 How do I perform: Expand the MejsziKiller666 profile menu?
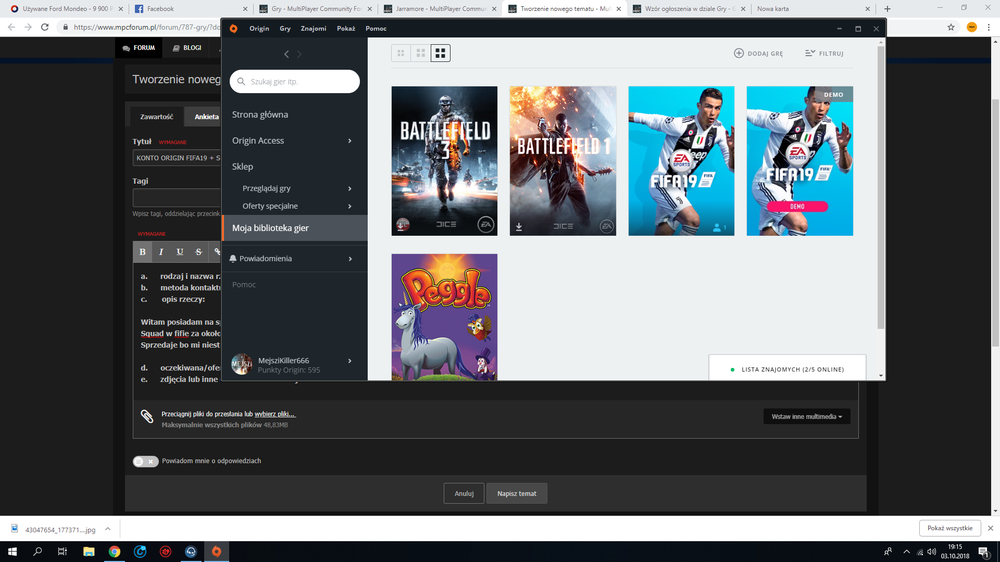pyautogui.click(x=349, y=361)
